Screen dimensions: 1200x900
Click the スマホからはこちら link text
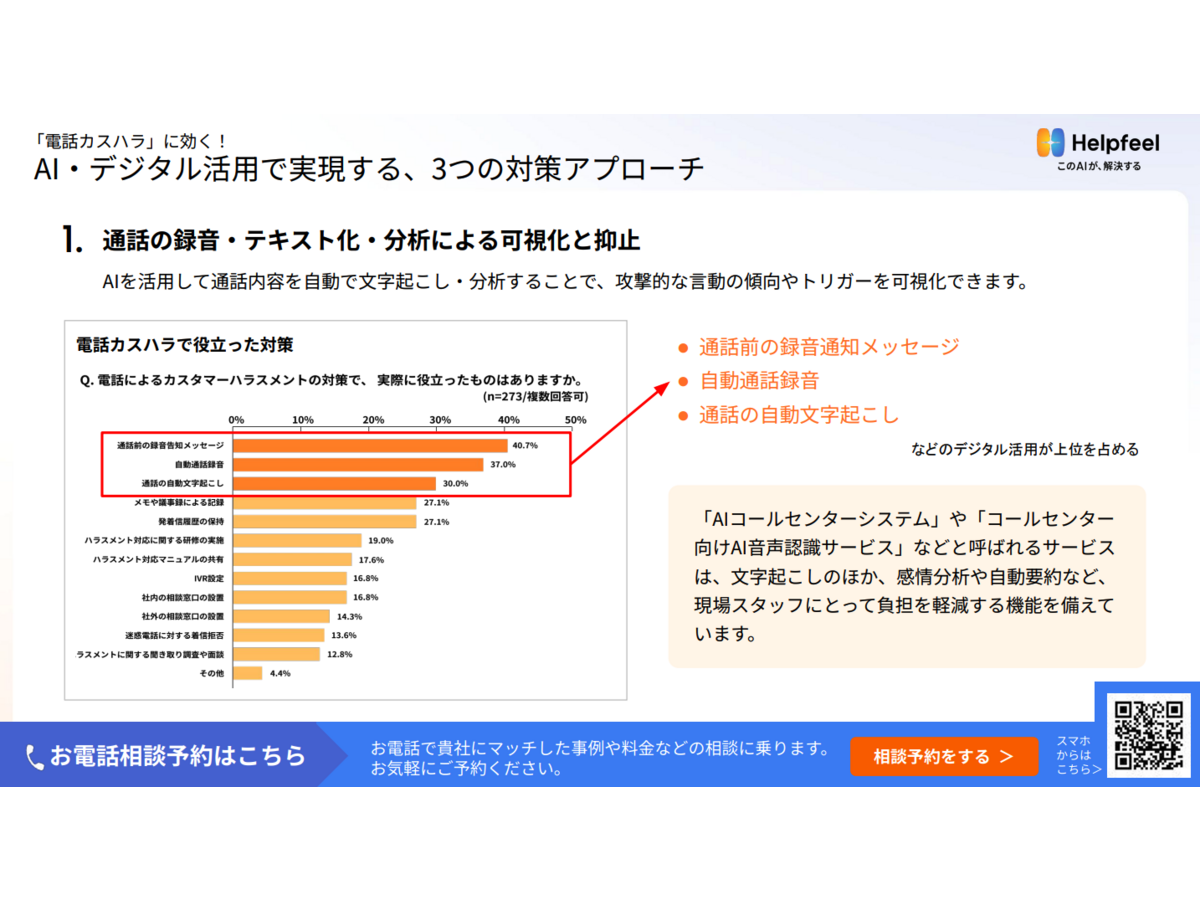(1077, 755)
